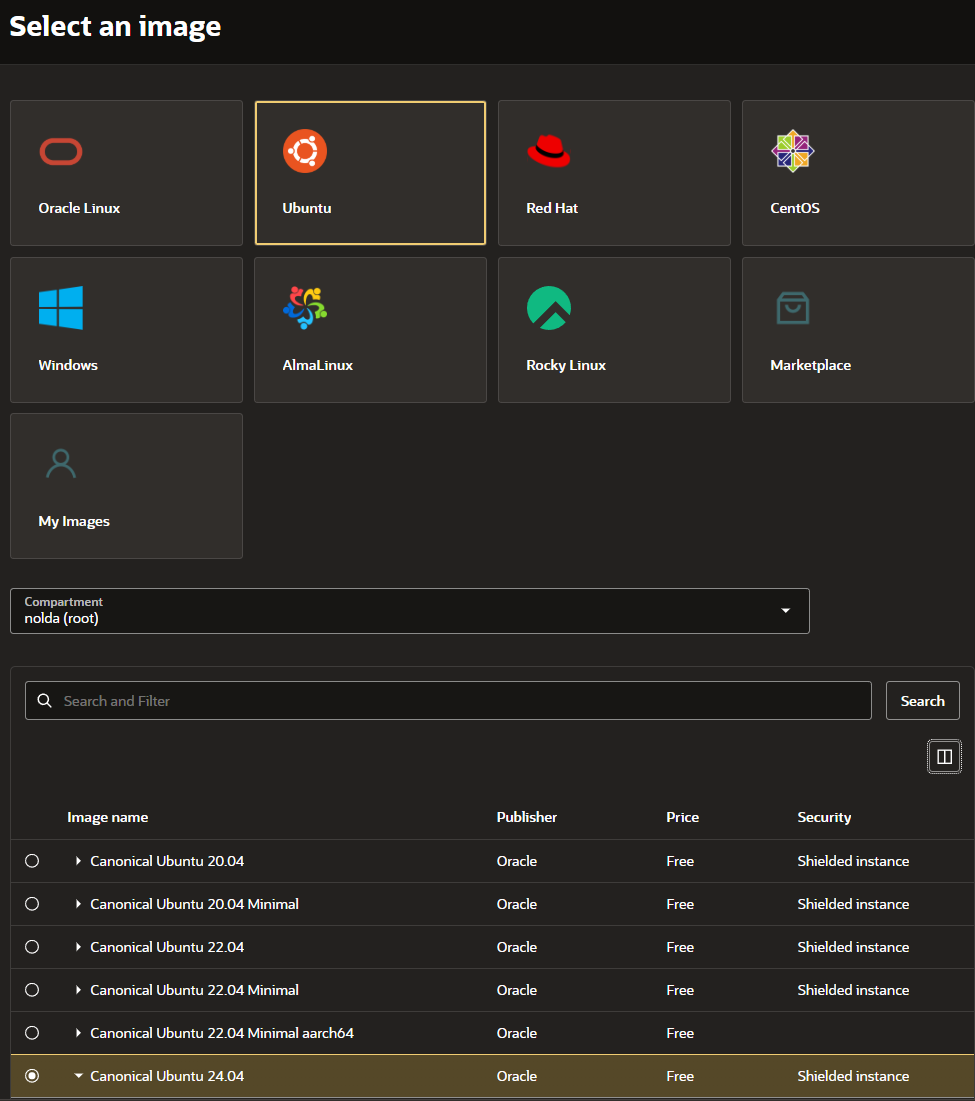The image size is (975, 1101).
Task: Open the Marketplace shopping bag icon
Action: 792,308
